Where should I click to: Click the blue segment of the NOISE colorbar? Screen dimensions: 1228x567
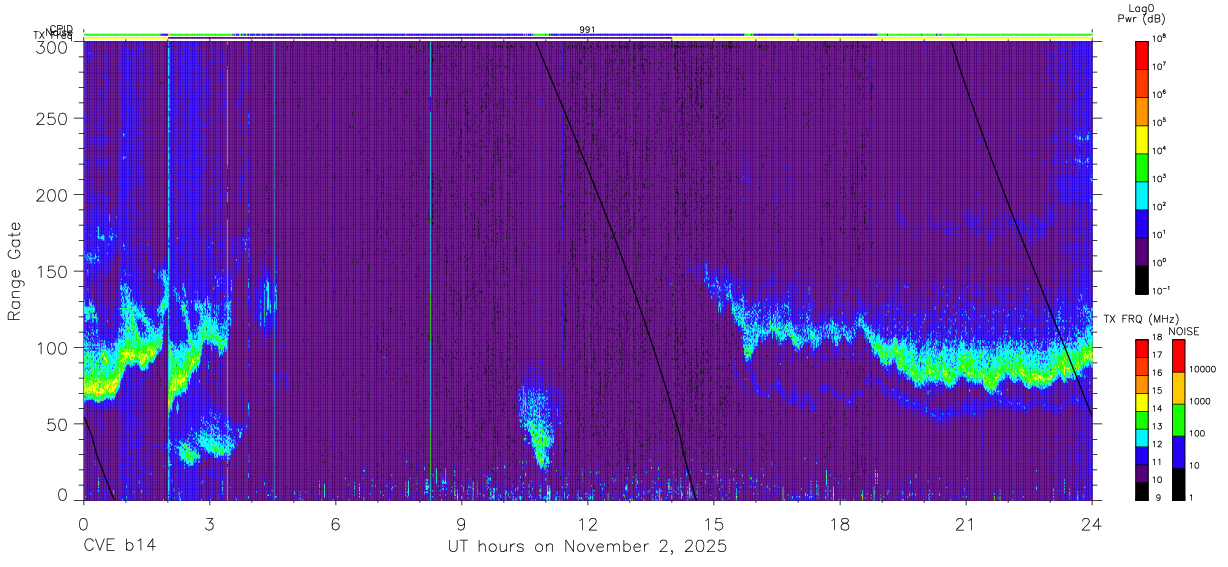[1179, 452]
